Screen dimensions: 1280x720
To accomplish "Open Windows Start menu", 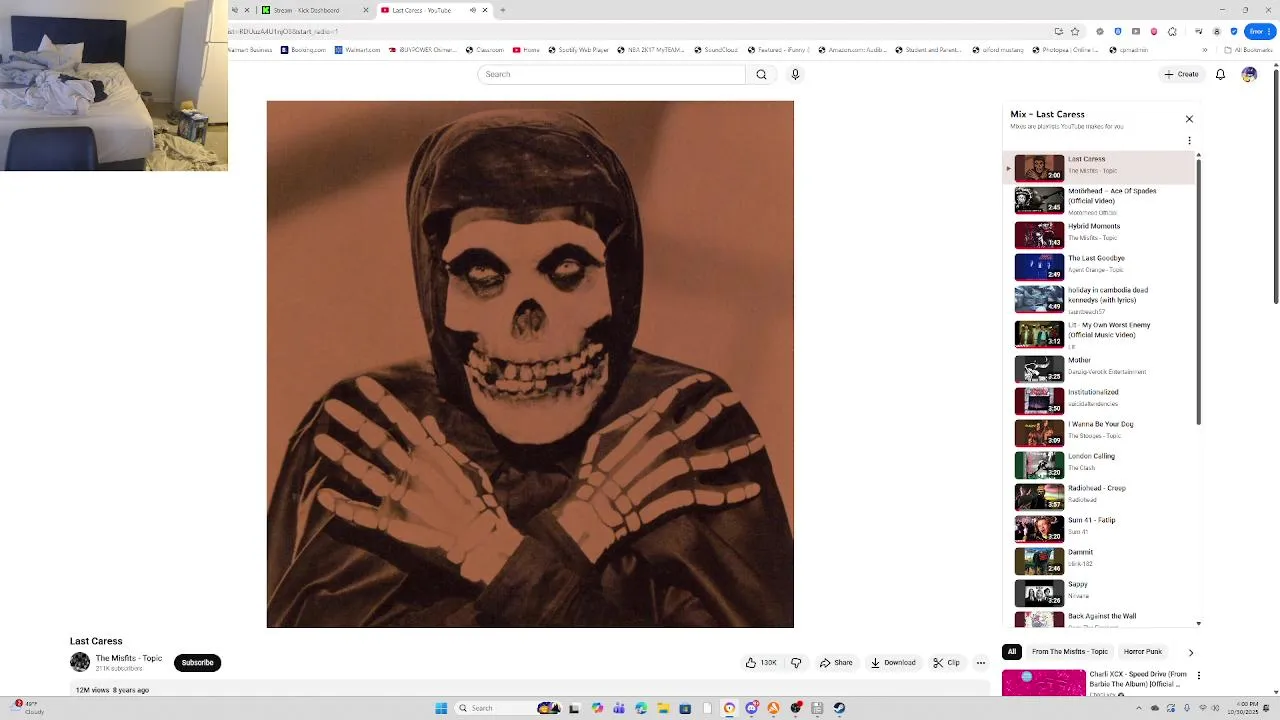I will click(x=441, y=708).
